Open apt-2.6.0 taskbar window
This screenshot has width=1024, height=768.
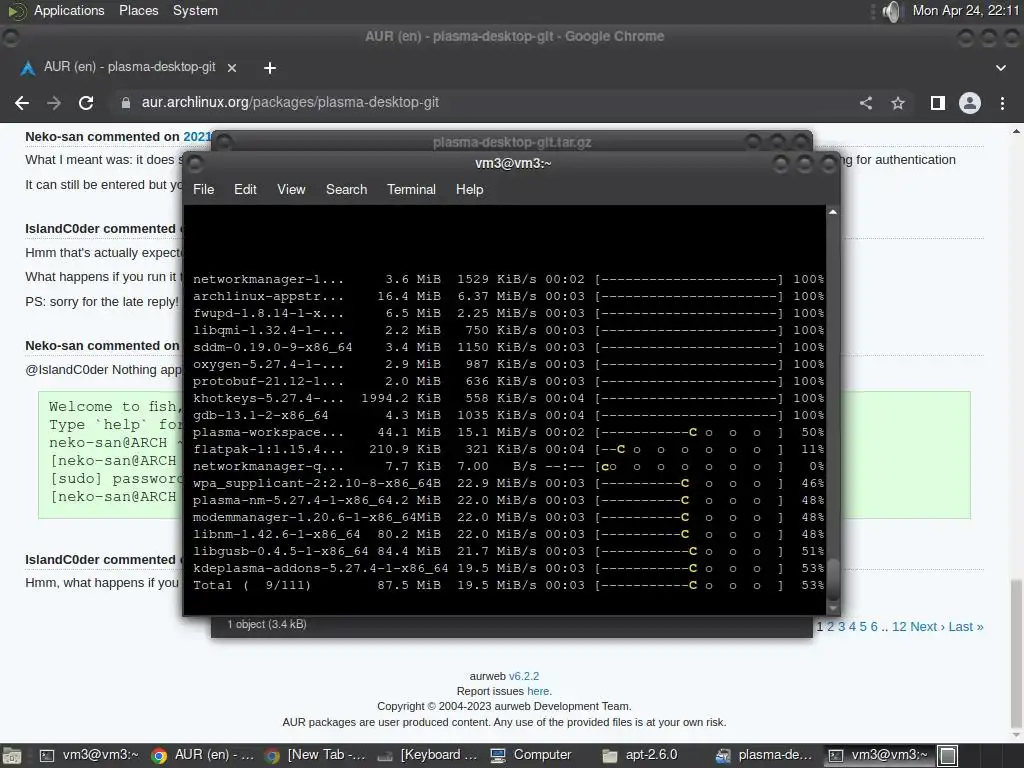(x=640, y=756)
